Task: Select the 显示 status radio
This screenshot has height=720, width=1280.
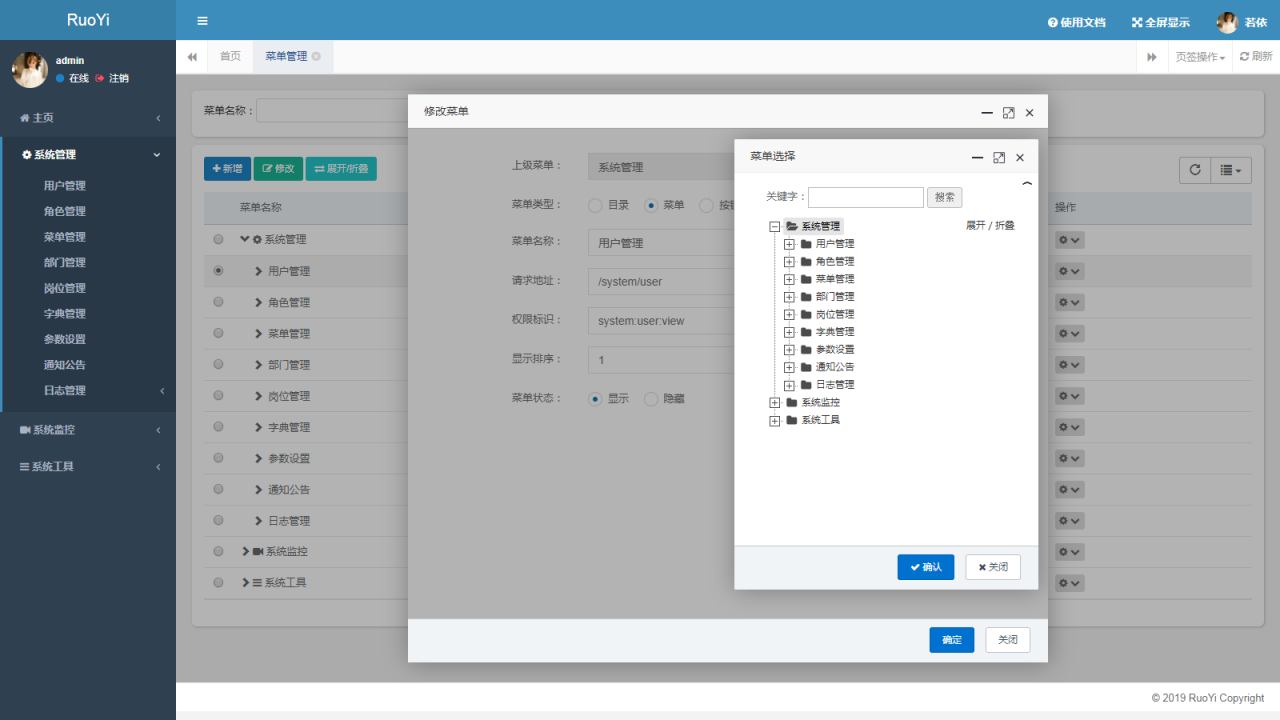Action: pos(595,398)
